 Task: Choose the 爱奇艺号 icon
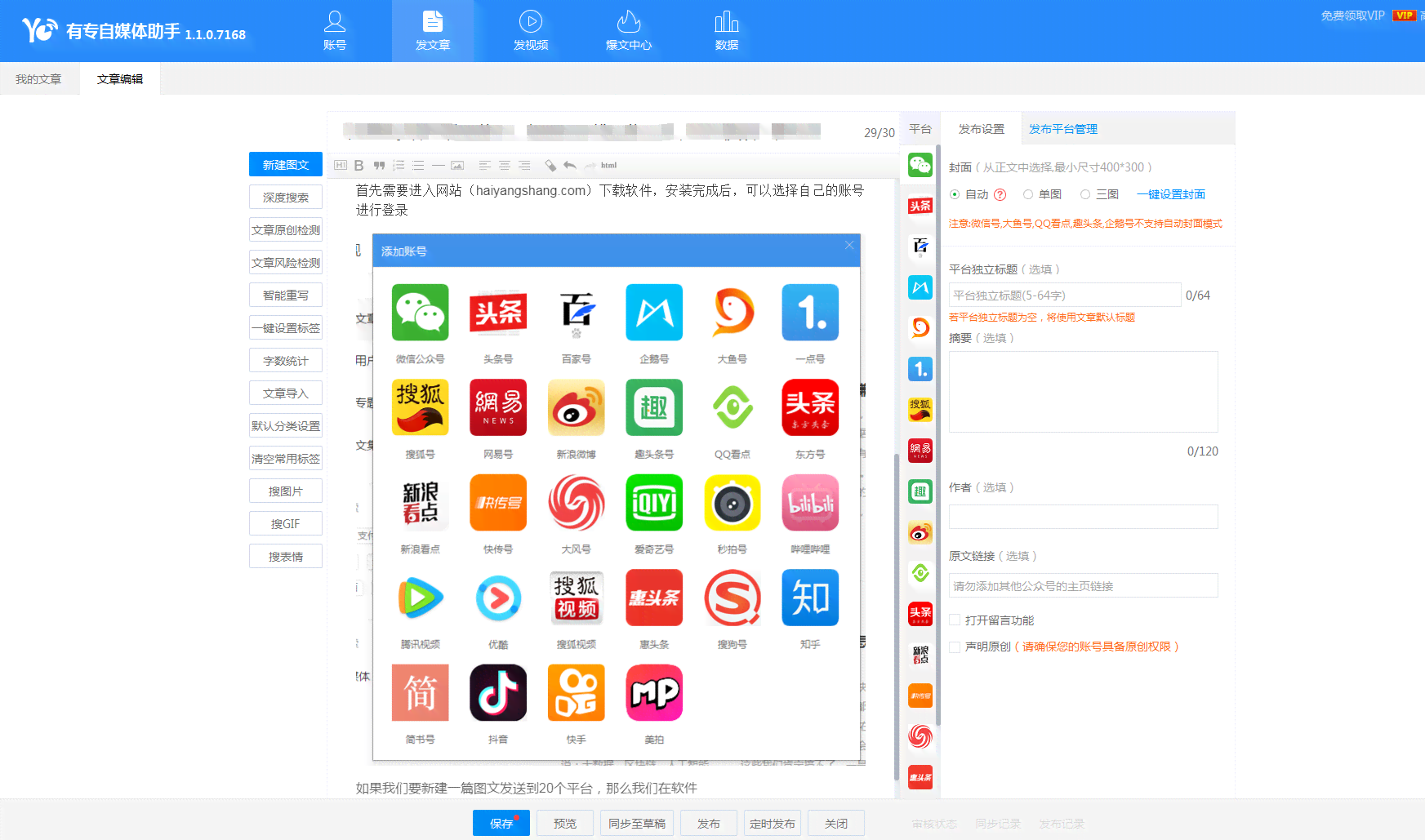pos(654,502)
